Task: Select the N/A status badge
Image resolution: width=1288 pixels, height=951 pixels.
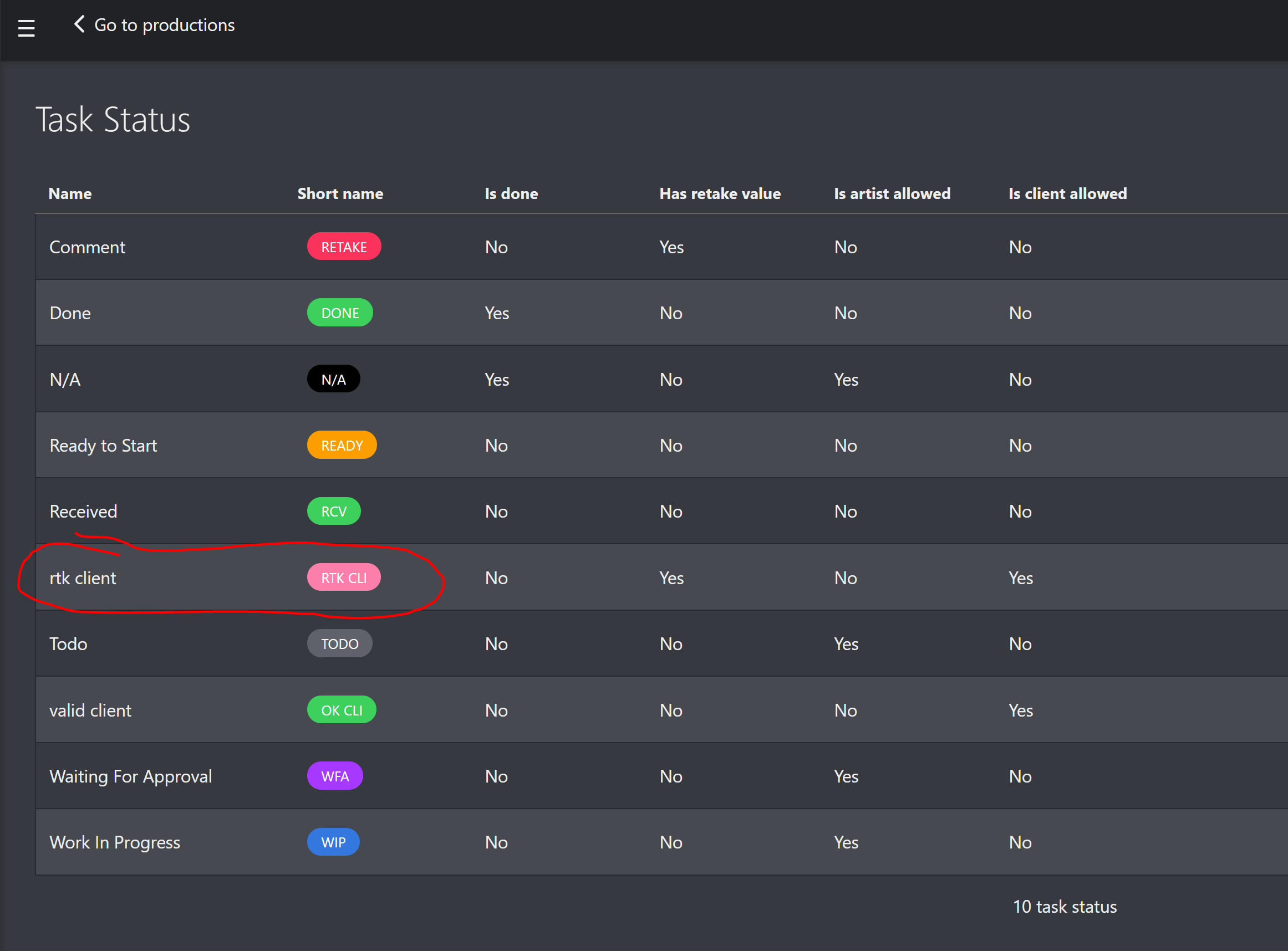Action: point(333,378)
